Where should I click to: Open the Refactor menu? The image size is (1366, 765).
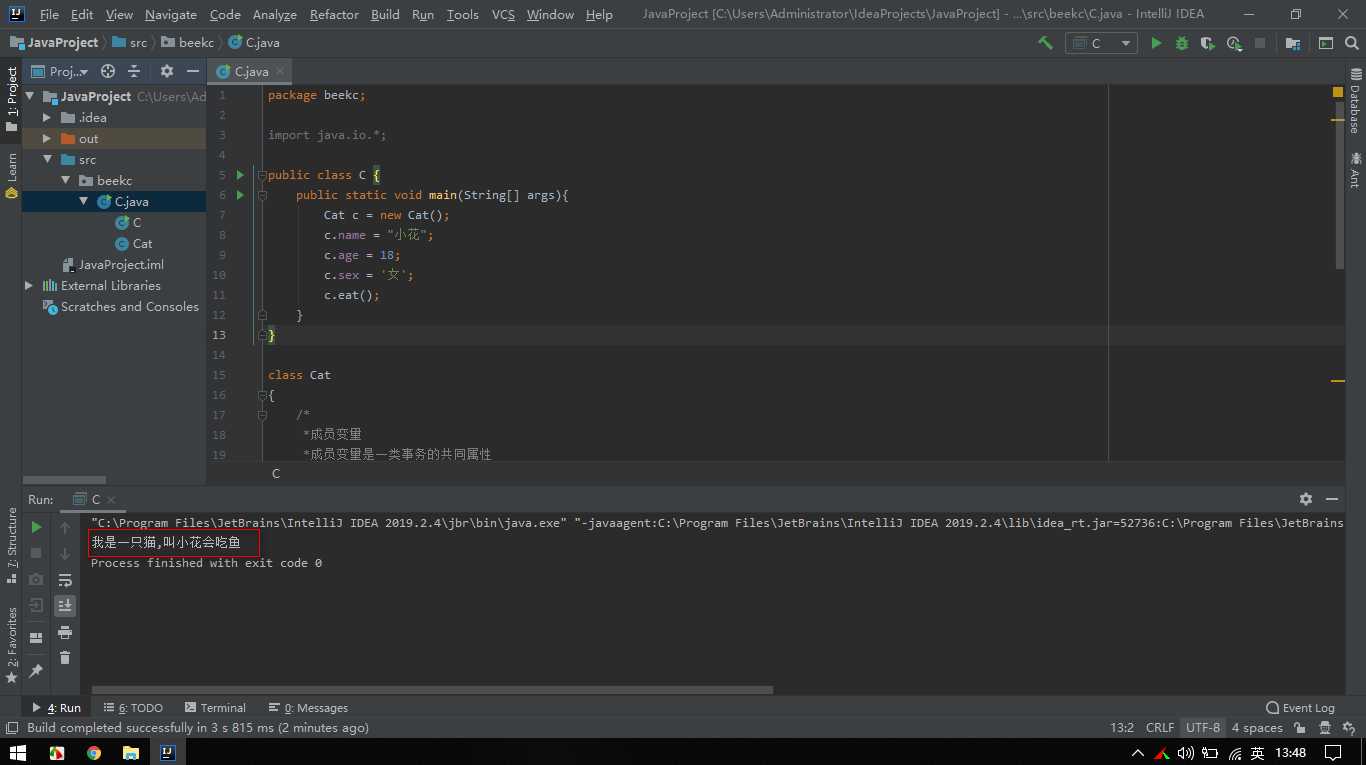coord(334,14)
